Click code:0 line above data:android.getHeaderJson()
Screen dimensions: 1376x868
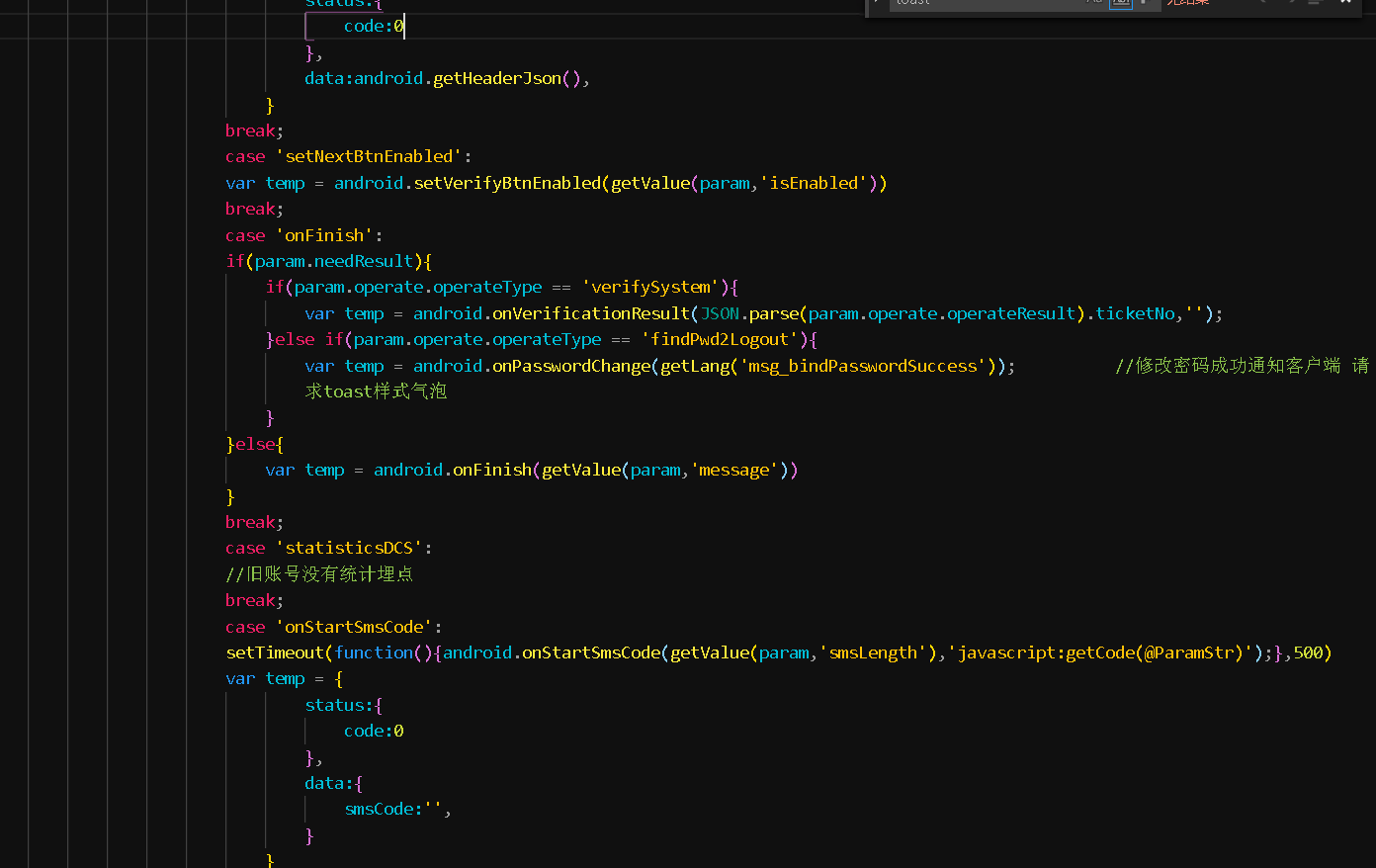point(374,26)
